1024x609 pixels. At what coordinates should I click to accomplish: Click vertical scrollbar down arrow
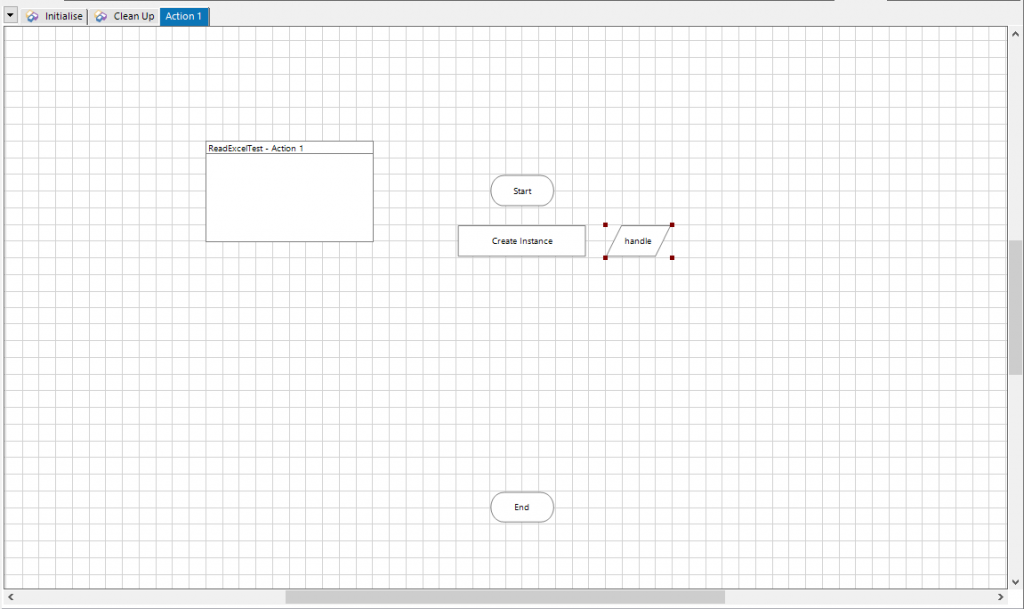[x=1016, y=582]
